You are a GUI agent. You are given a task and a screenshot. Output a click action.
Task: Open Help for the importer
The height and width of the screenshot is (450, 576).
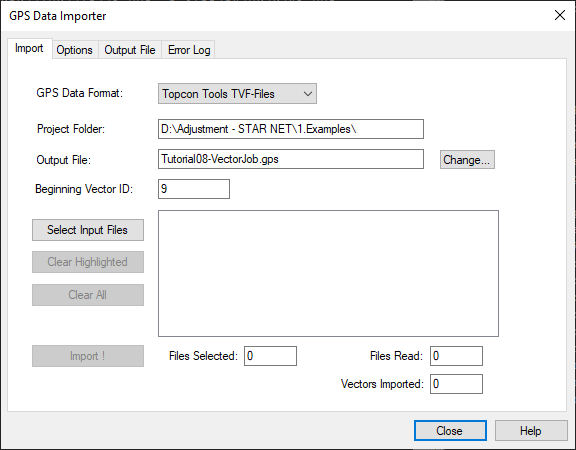[531, 431]
